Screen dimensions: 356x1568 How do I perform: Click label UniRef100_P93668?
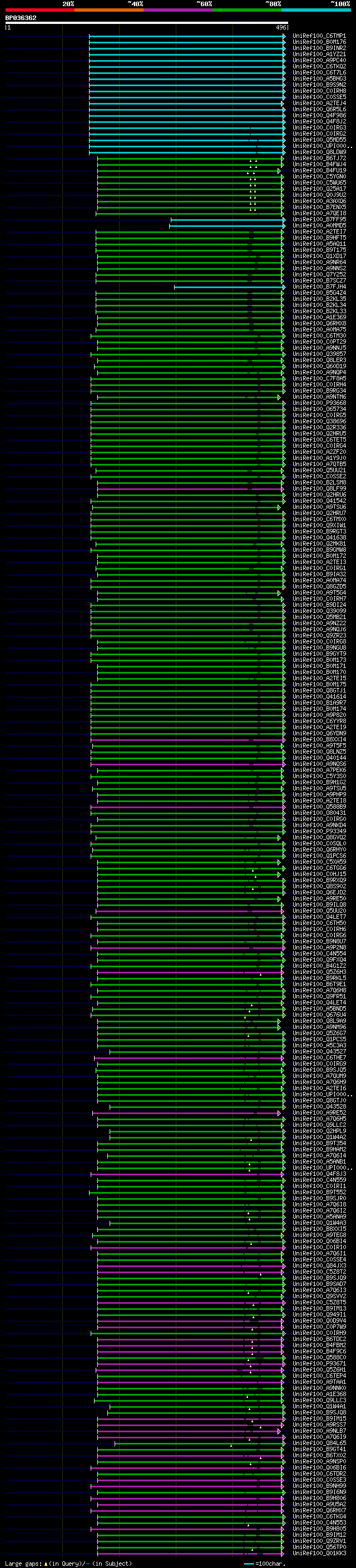319,403
